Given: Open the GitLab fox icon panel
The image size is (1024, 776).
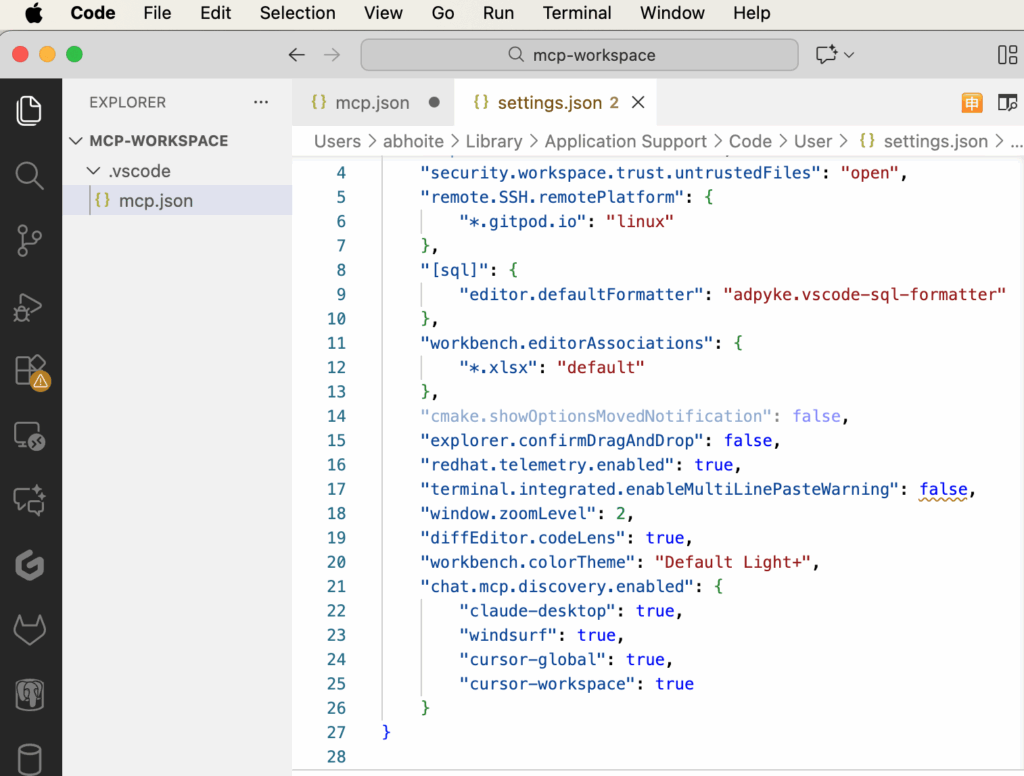Looking at the screenshot, I should [29, 630].
